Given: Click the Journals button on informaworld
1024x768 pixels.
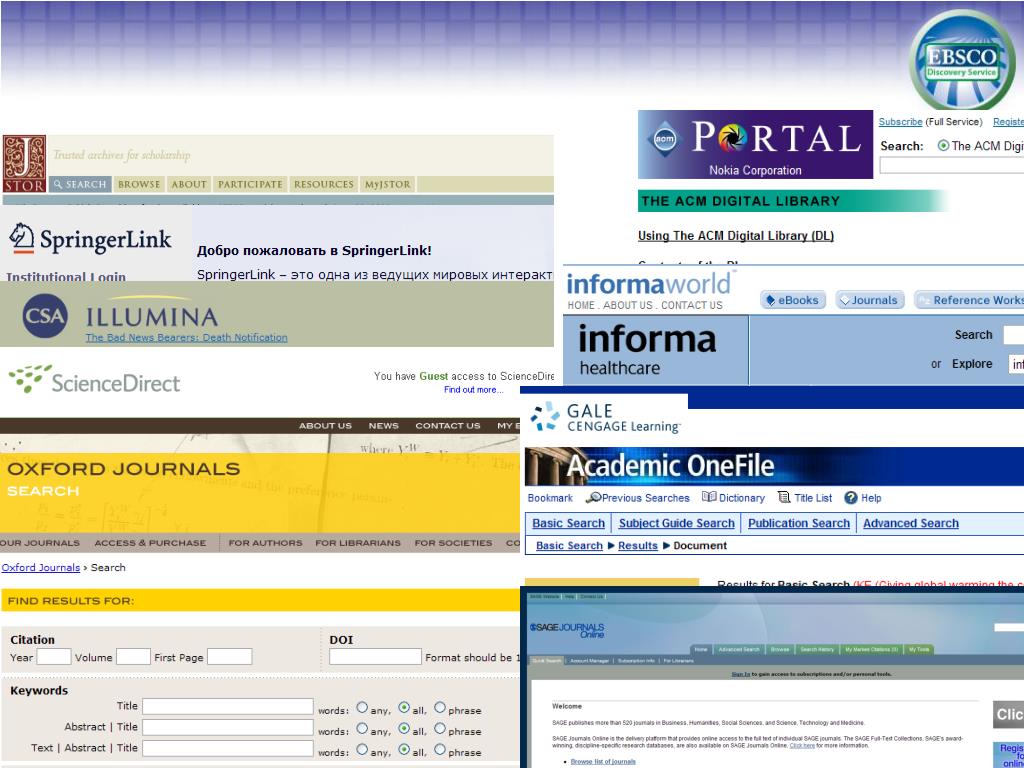Looking at the screenshot, I should 870,300.
